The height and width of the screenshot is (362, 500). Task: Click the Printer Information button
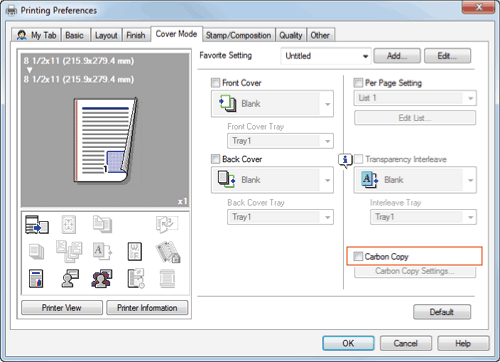click(147, 308)
